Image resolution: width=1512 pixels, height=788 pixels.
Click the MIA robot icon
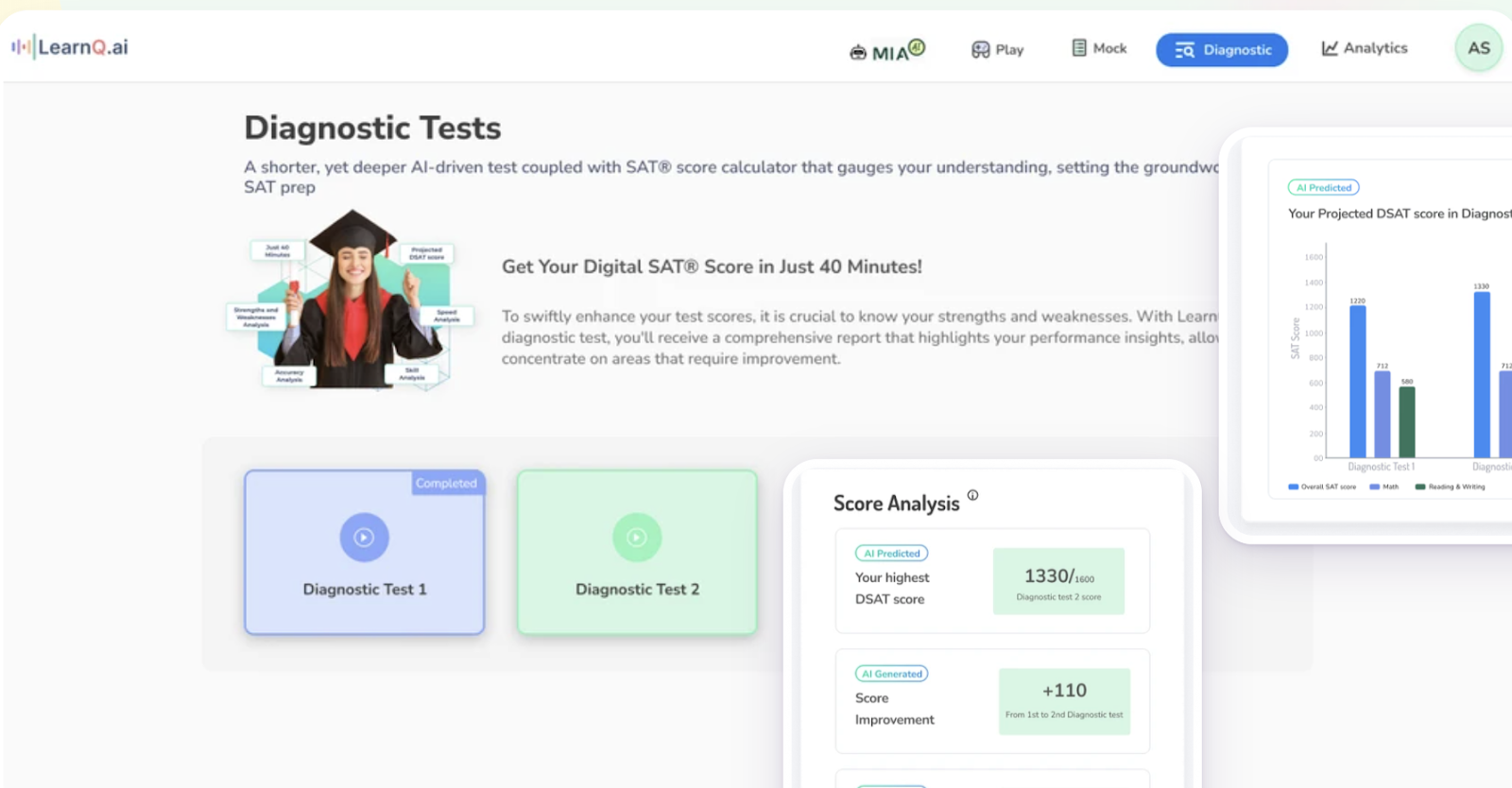(x=858, y=52)
